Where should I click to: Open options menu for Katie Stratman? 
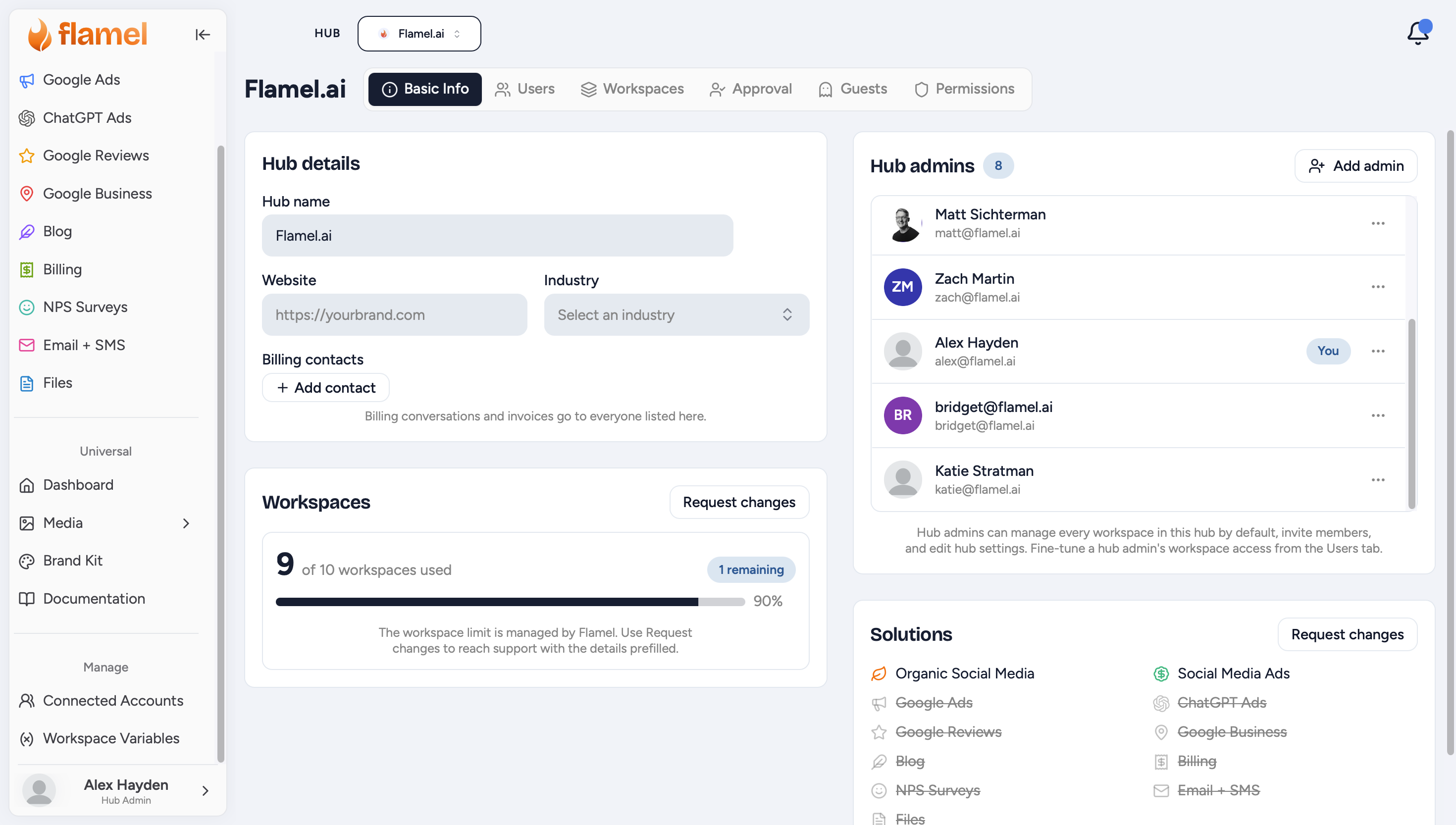coord(1378,480)
